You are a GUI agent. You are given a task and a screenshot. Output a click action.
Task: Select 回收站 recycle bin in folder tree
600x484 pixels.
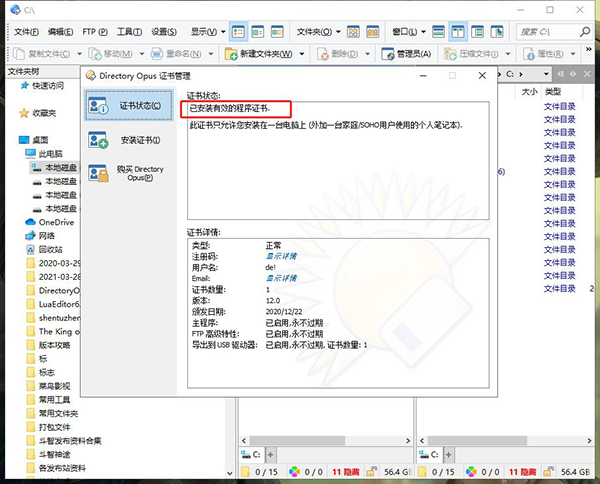coord(50,249)
